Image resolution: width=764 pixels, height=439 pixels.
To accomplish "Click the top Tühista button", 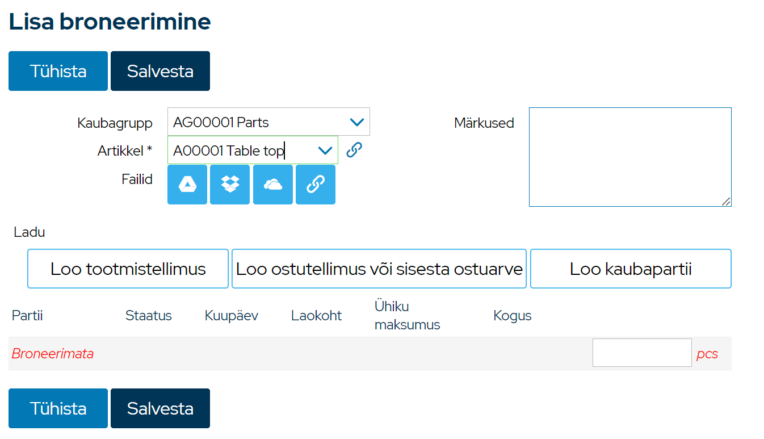I will (58, 71).
